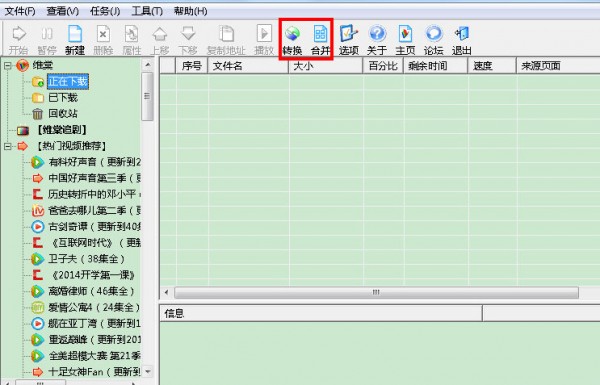The width and height of the screenshot is (600, 385).
Task: Collapse the 热门视频推荐 tree node
Action: [8, 146]
